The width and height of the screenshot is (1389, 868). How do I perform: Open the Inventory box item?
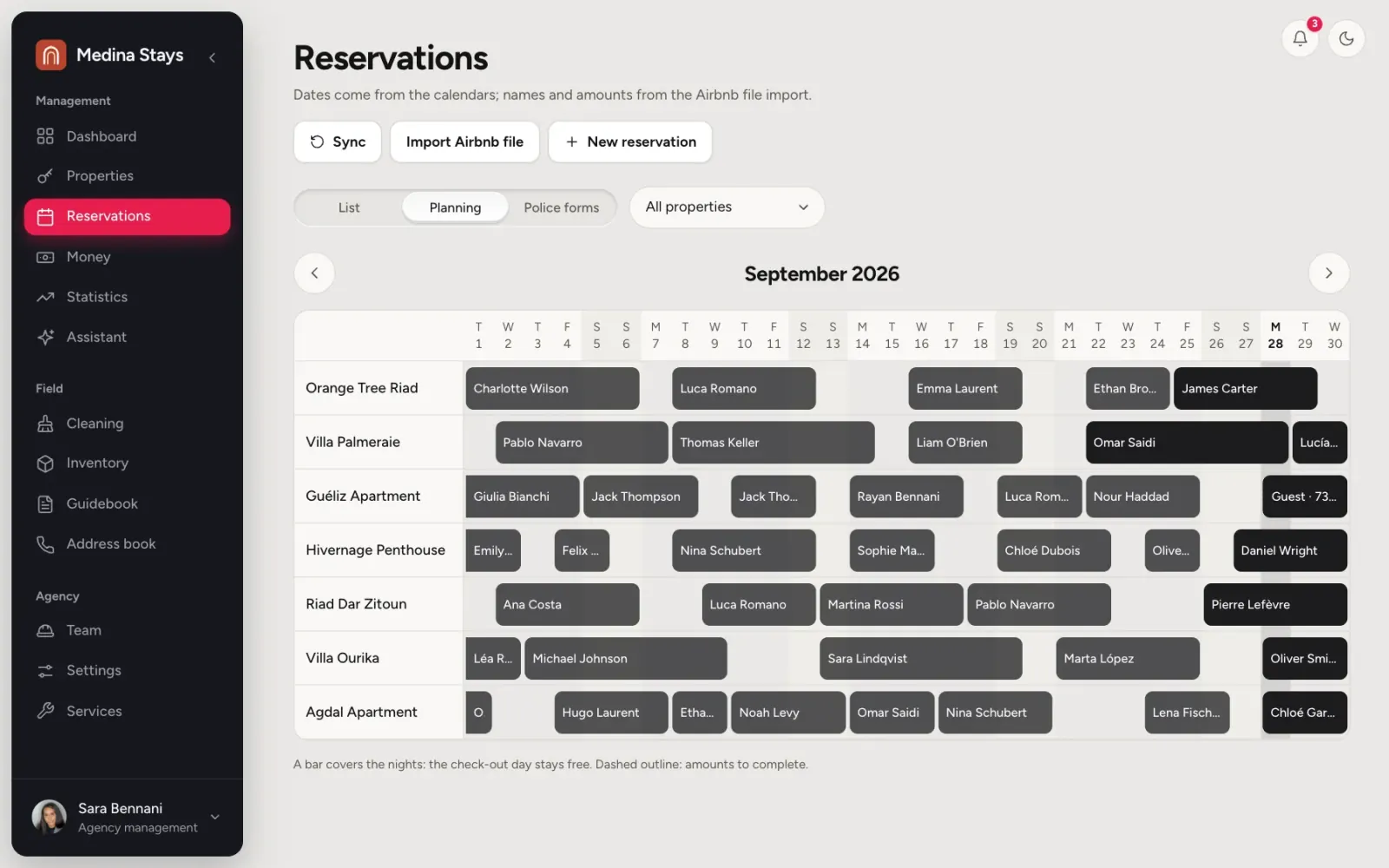click(127, 464)
